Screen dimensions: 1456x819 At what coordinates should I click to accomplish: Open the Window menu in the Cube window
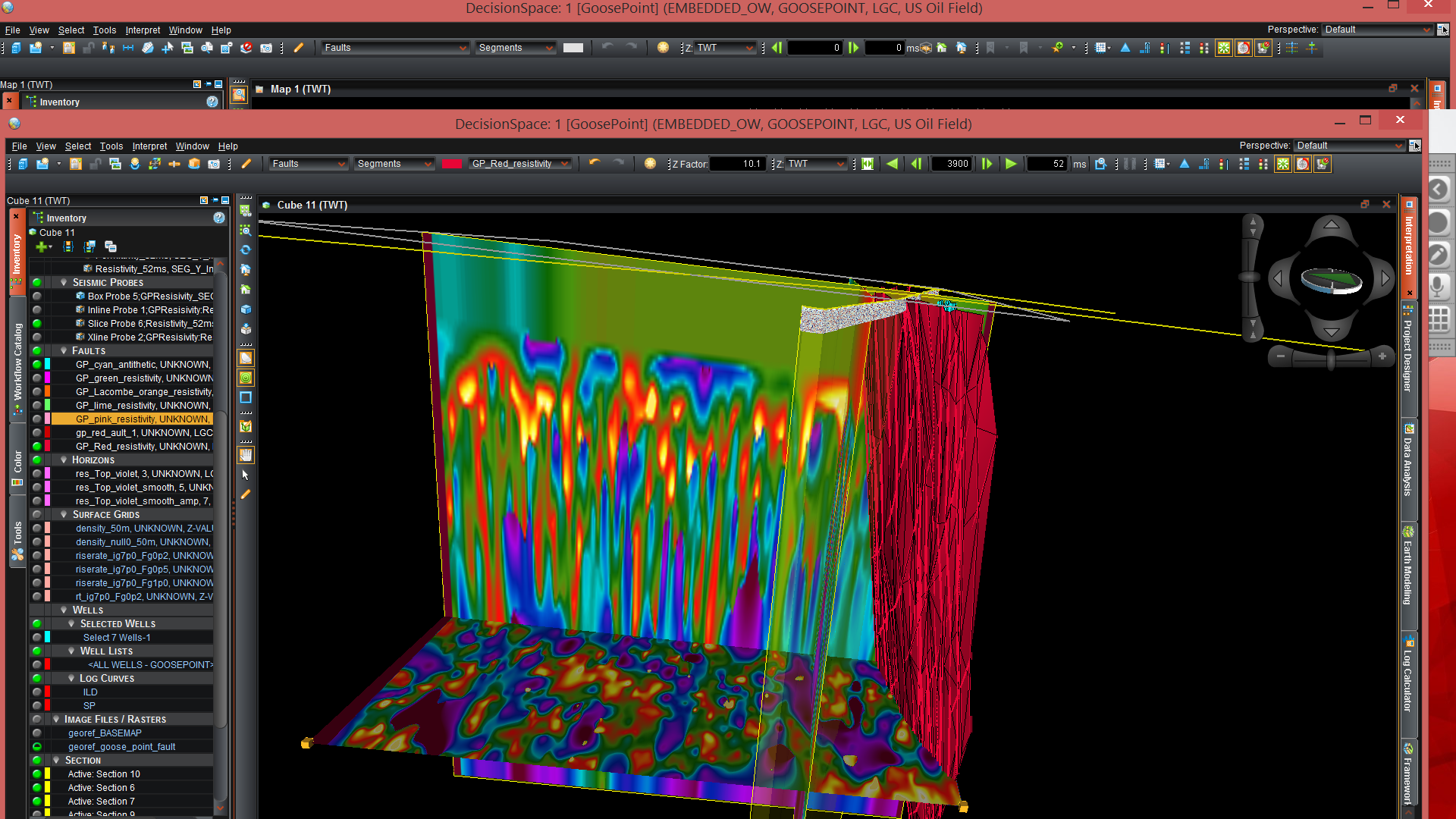(x=193, y=146)
